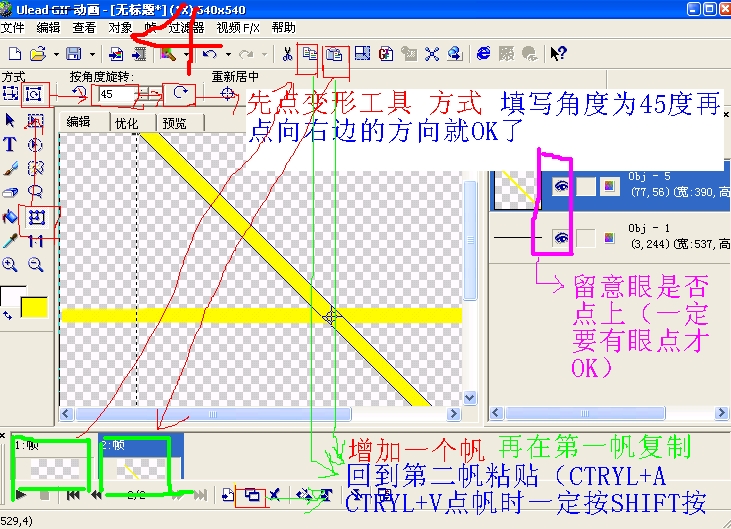Open the Undo history dropdown arrow
Screen dimensions: 731x529
tap(229, 53)
